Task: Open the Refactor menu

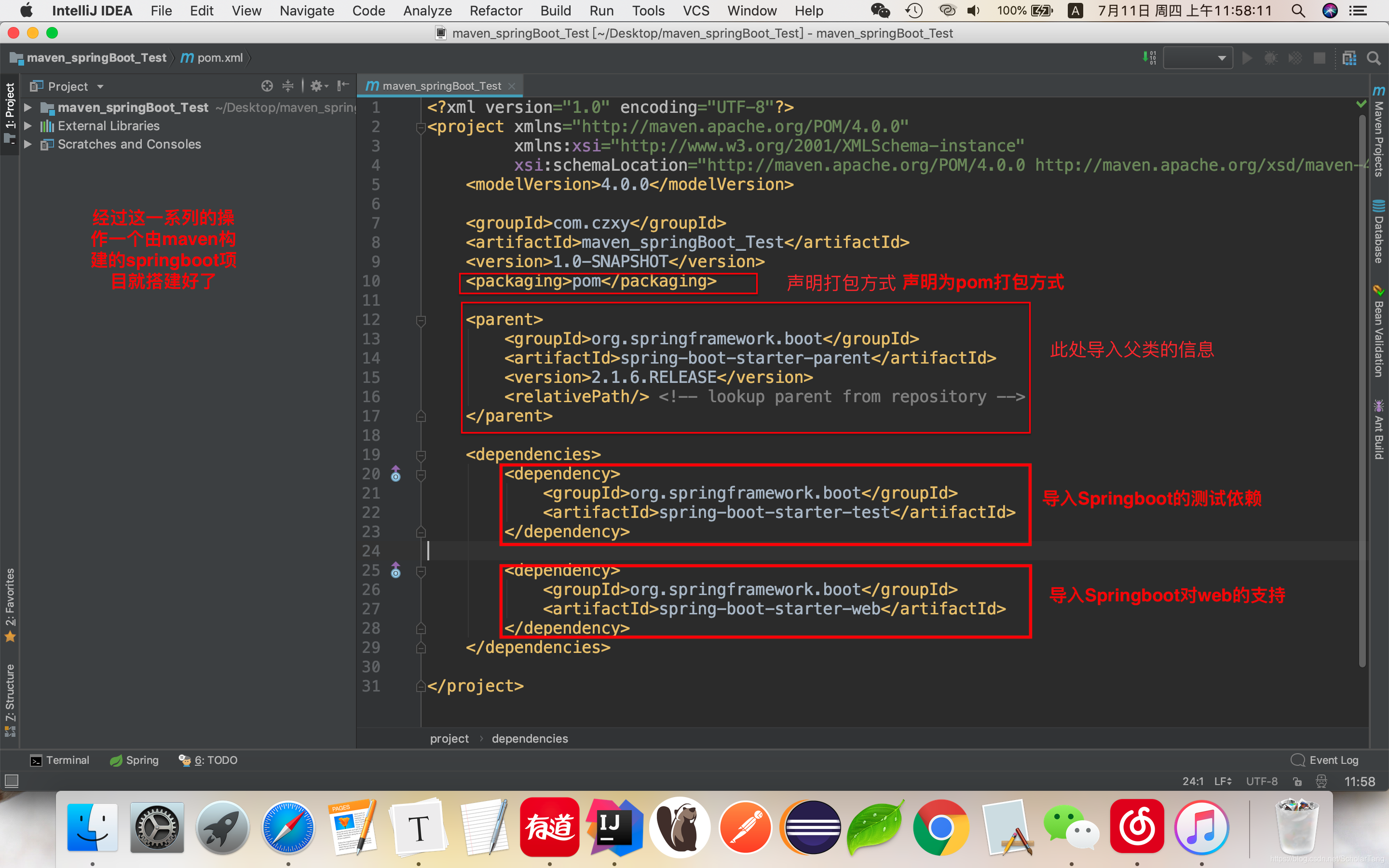Action: 496,10
